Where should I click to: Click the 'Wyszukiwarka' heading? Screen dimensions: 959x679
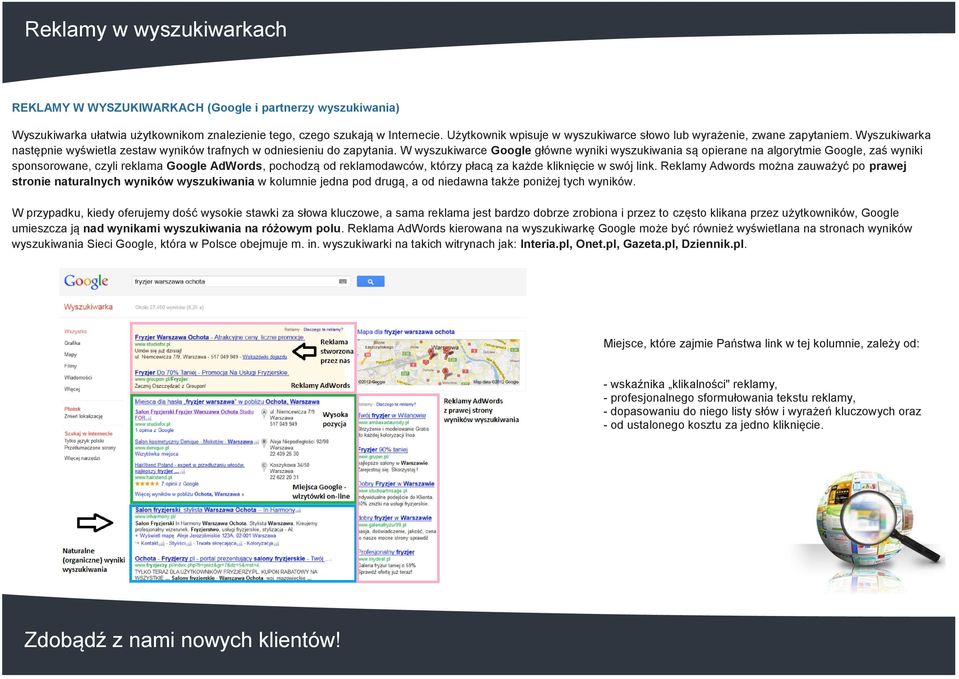88,307
